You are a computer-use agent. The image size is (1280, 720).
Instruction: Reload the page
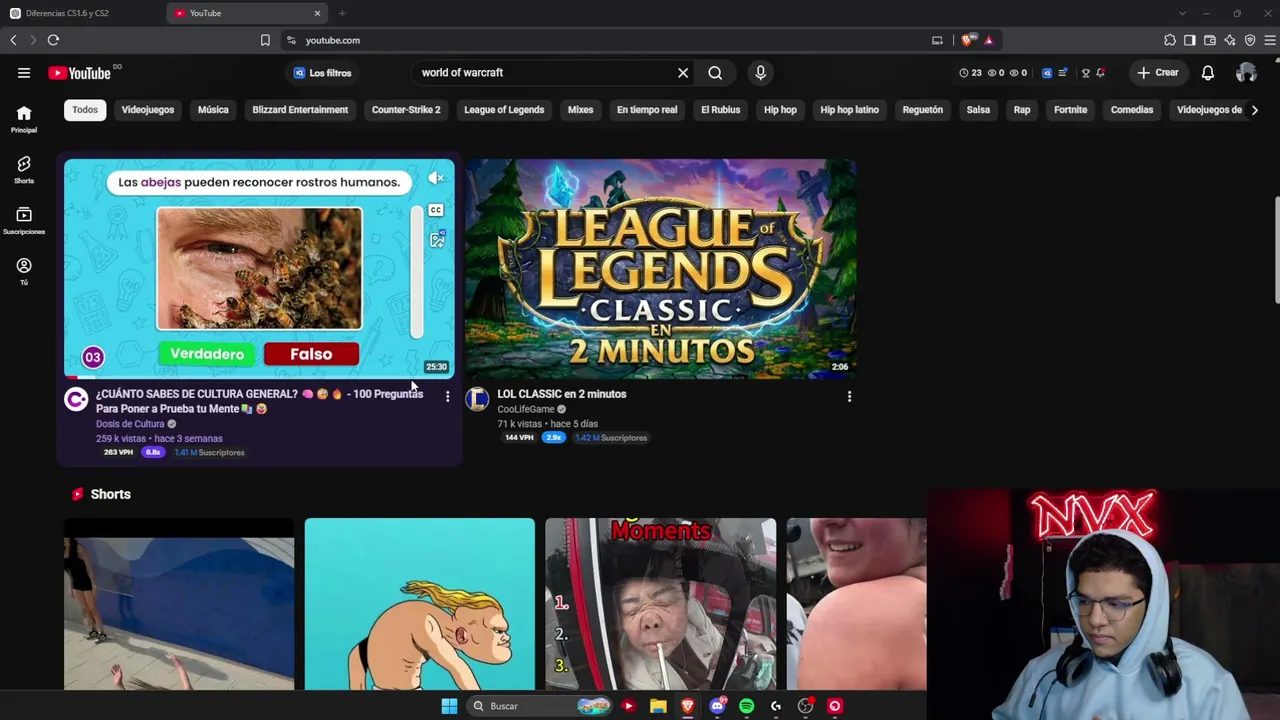(53, 40)
